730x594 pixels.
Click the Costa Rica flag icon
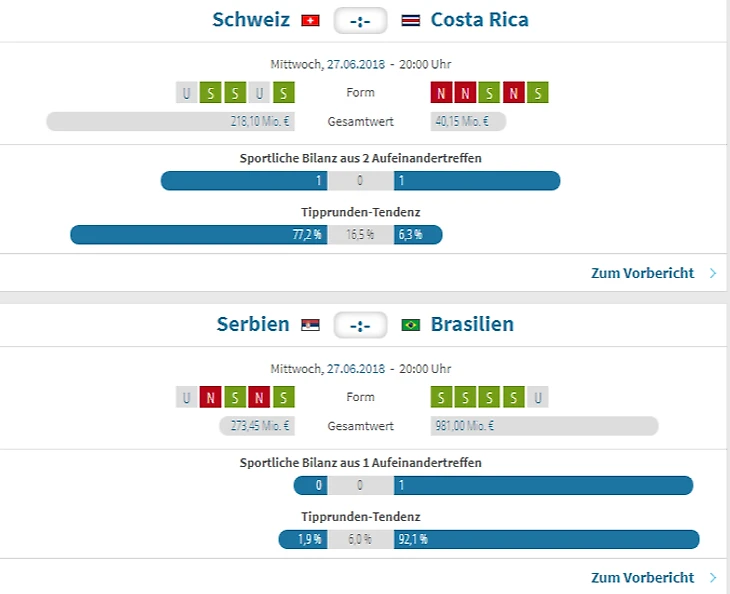point(410,21)
